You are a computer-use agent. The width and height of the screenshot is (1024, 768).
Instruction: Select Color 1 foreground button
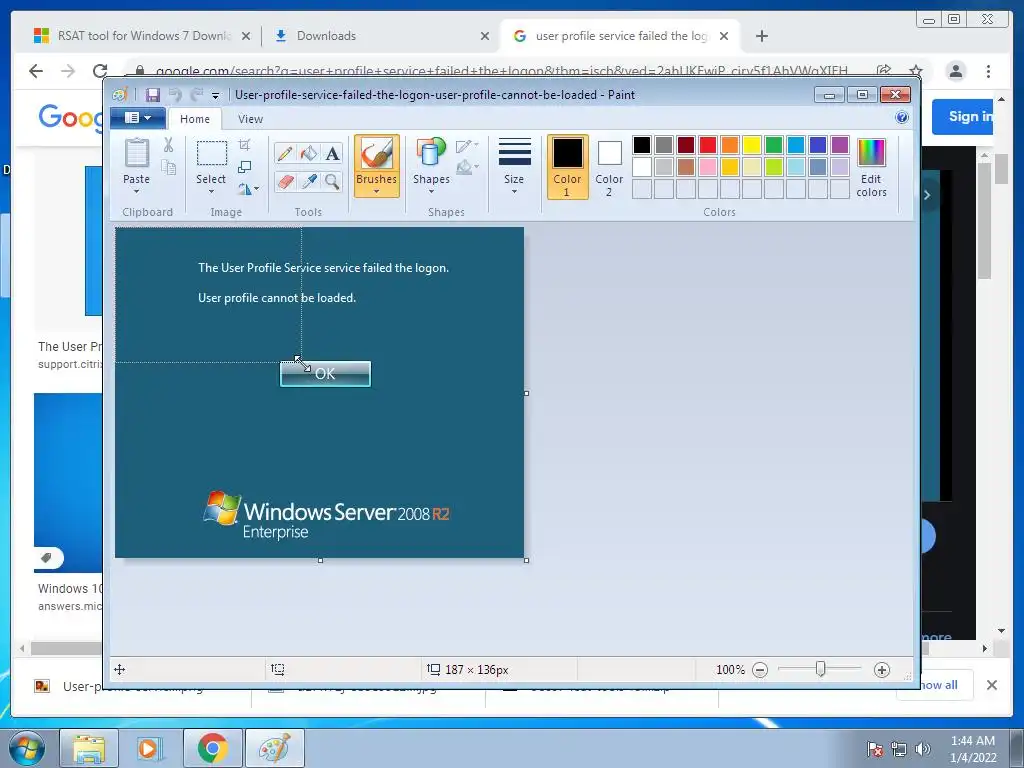(x=568, y=167)
